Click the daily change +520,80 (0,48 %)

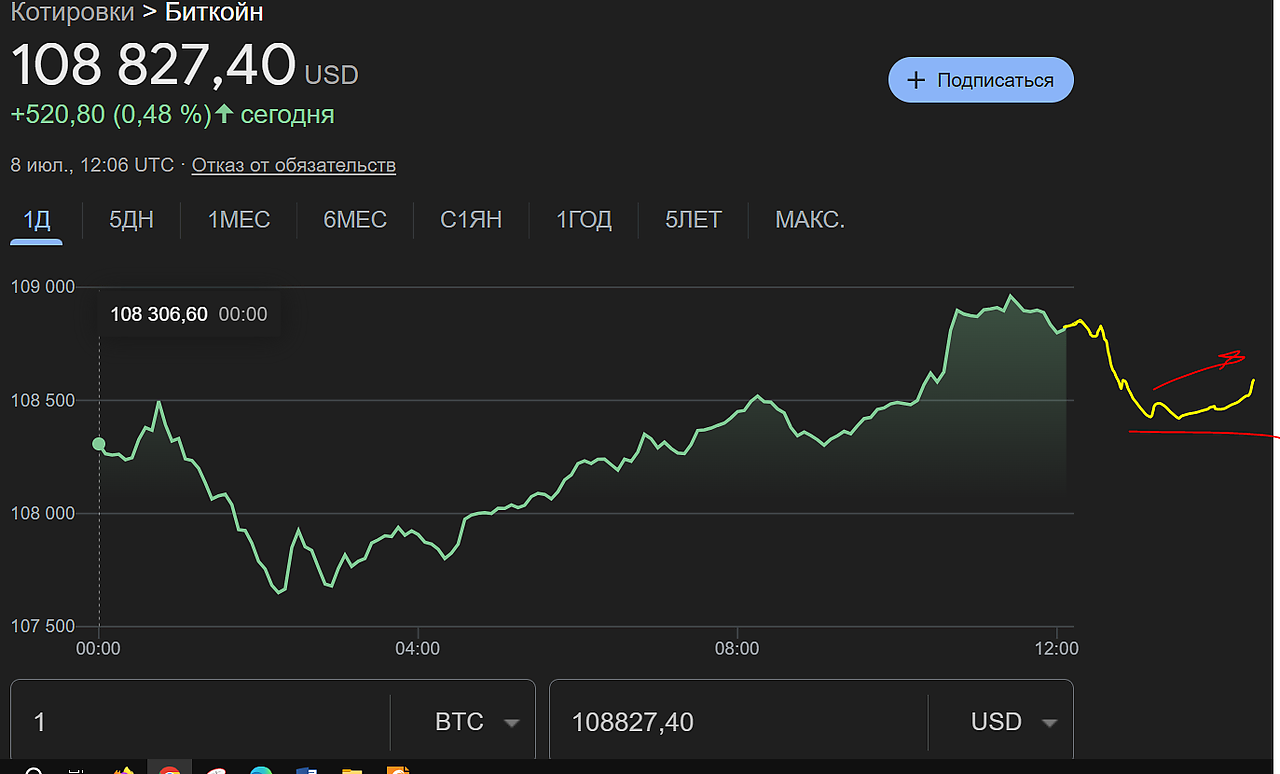pyautogui.click(x=110, y=115)
